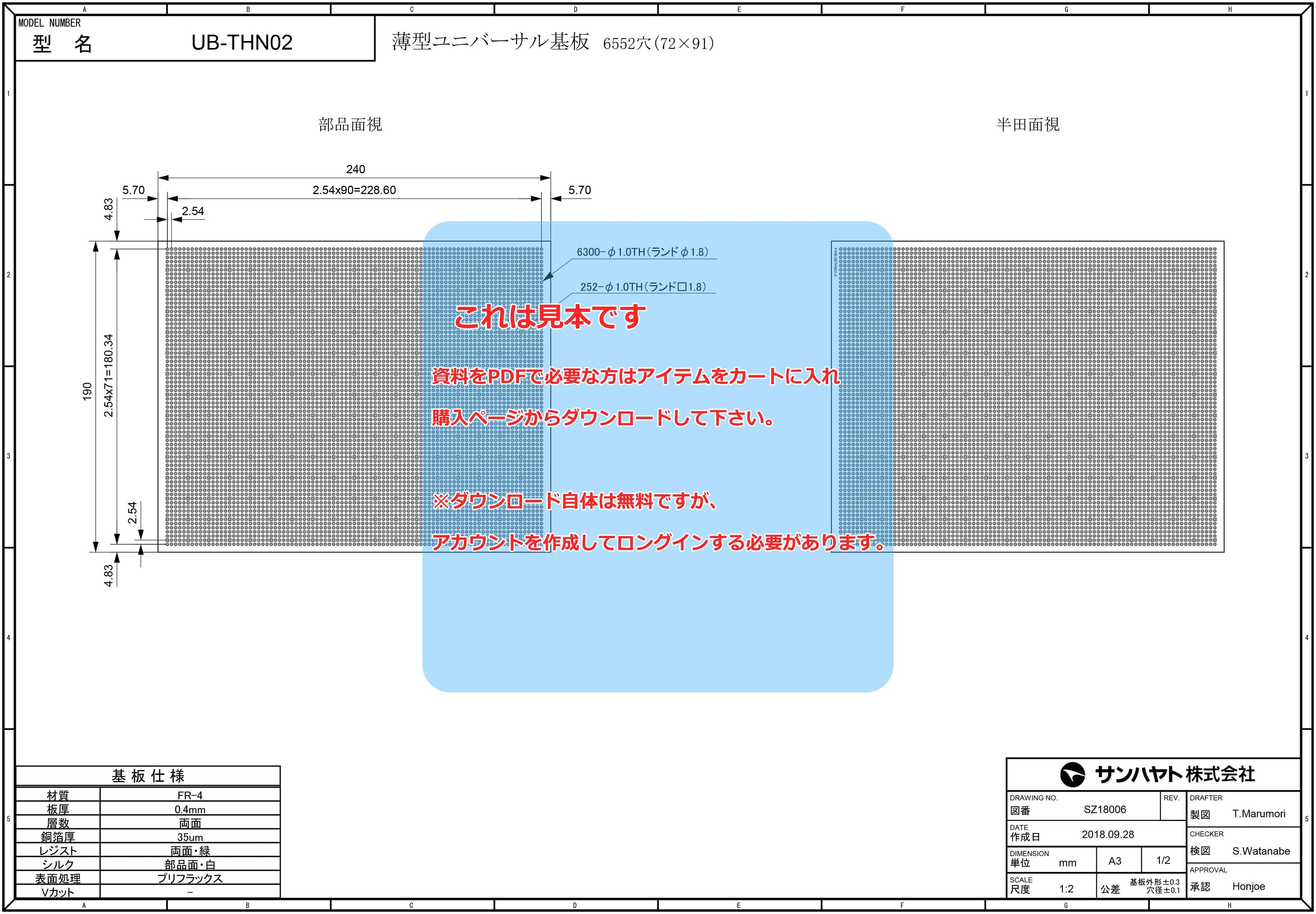Click the component side board drawing
1316x914 pixels.
(x=354, y=397)
